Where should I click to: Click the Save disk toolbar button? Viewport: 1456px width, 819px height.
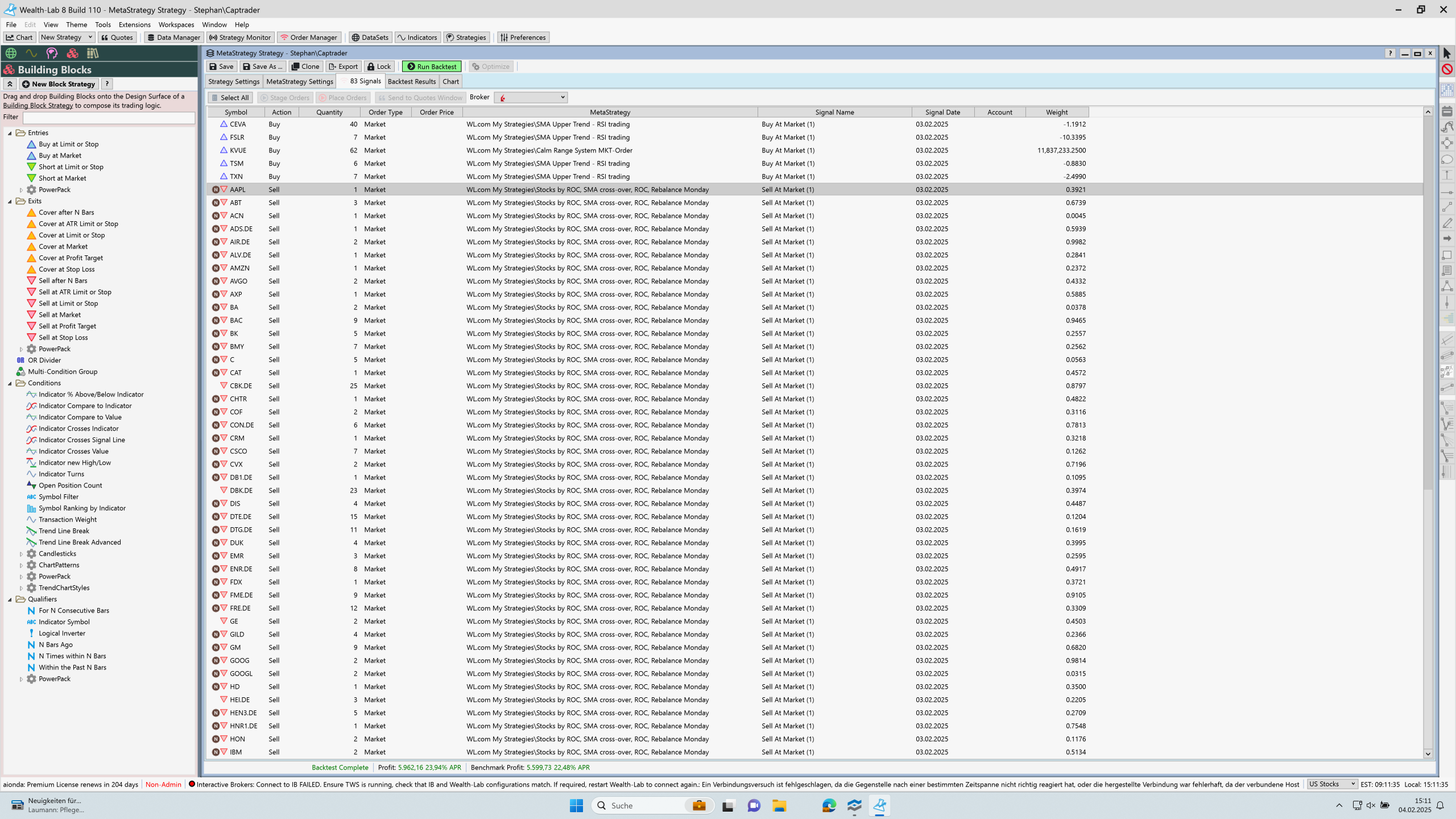[221, 67]
